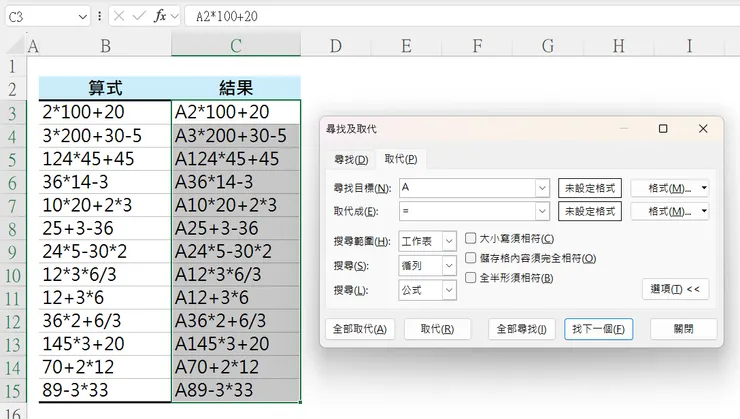
Task: Enable 全半形須相符 checkbox
Action: click(x=471, y=277)
